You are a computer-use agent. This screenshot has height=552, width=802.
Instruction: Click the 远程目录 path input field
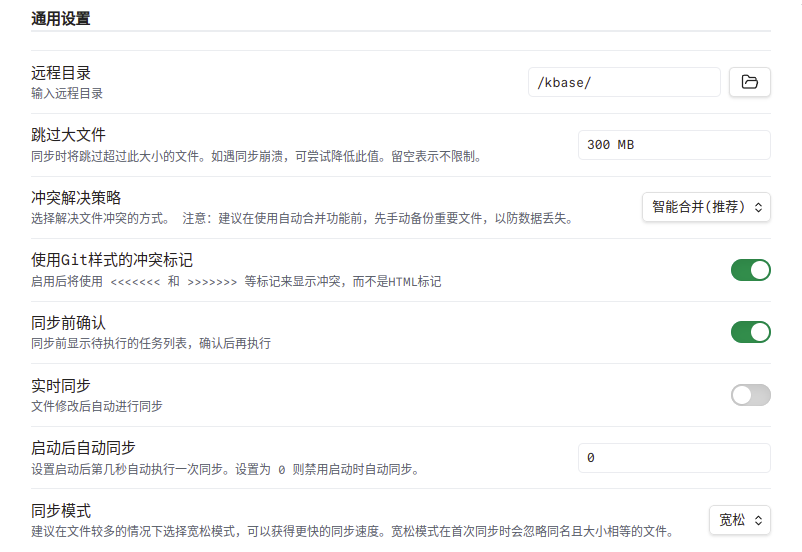pyautogui.click(x=624, y=82)
